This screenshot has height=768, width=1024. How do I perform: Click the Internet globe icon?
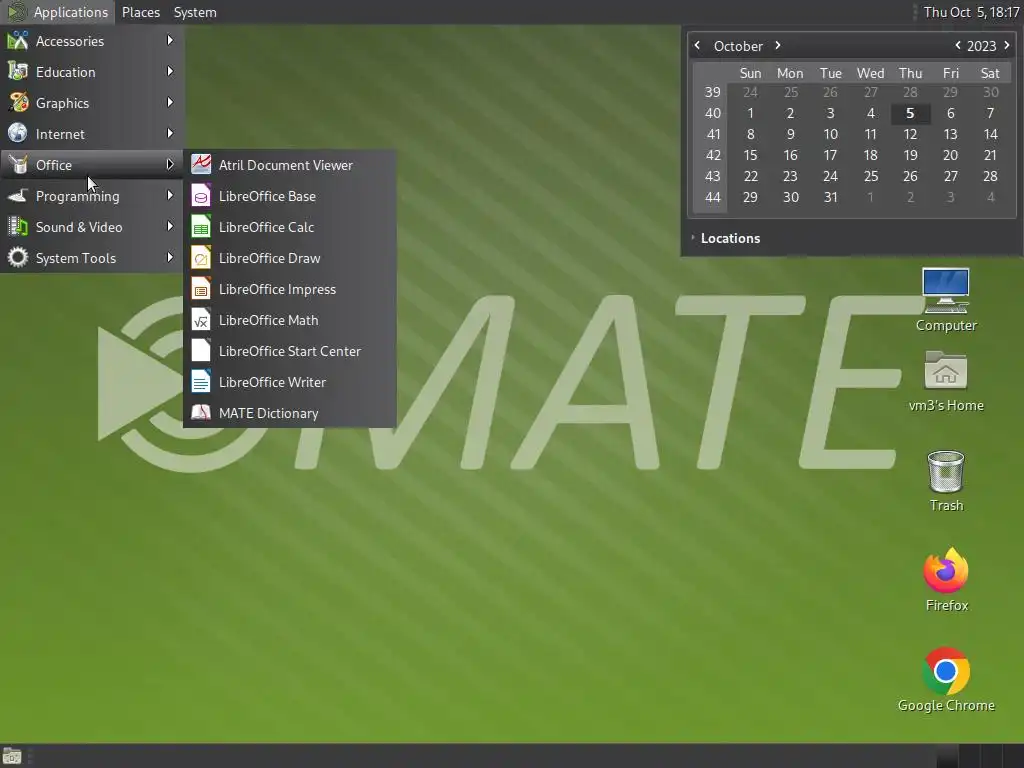point(18,133)
